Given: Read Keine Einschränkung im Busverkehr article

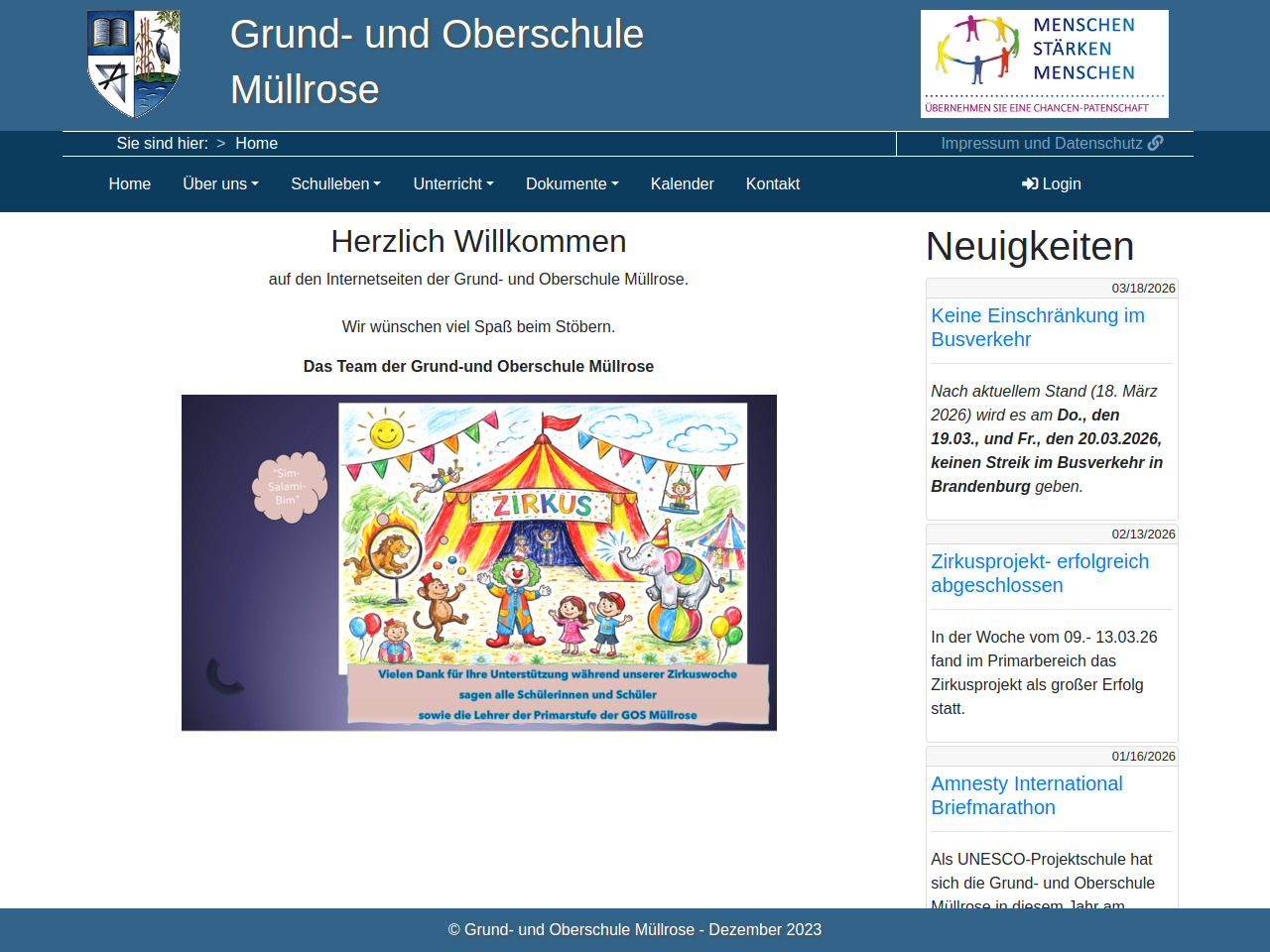Looking at the screenshot, I should [1037, 327].
